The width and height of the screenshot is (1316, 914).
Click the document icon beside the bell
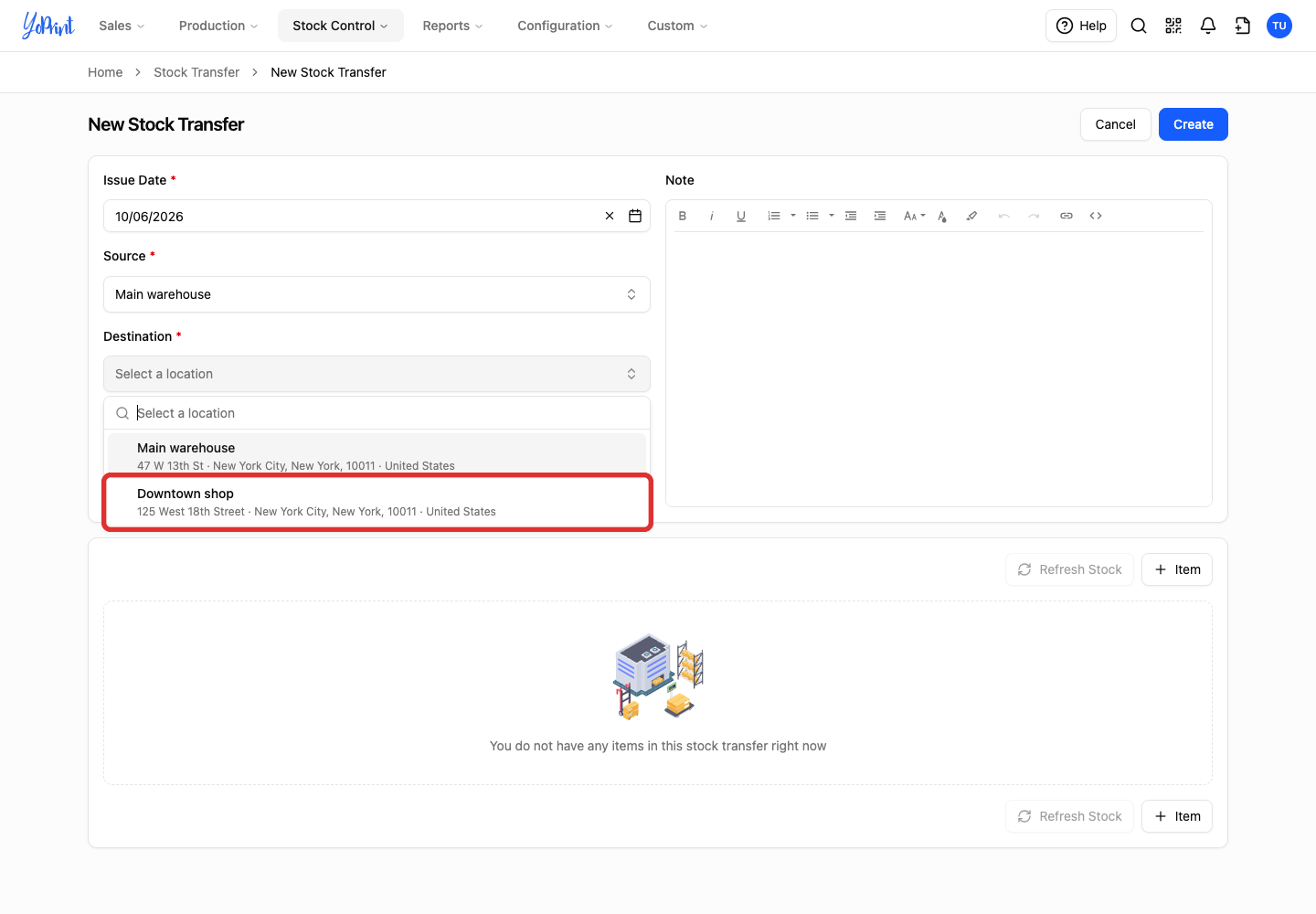pos(1243,26)
